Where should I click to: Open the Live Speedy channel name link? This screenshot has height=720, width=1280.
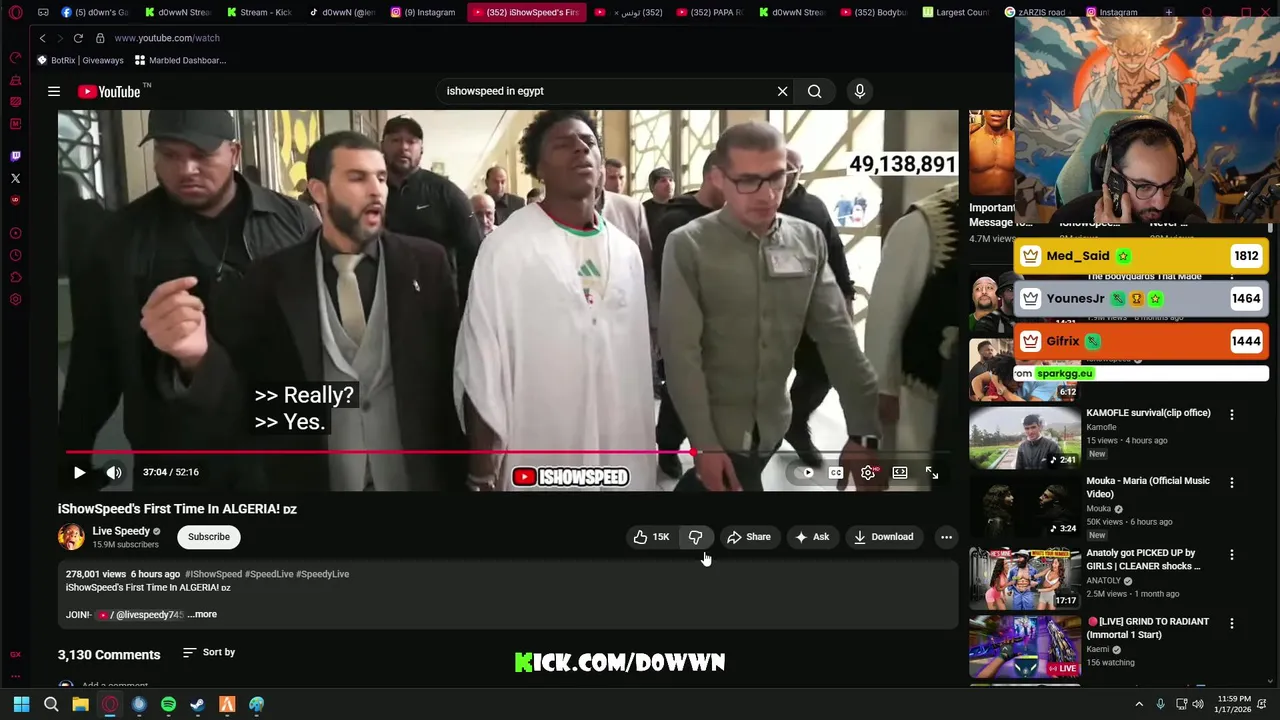(121, 531)
